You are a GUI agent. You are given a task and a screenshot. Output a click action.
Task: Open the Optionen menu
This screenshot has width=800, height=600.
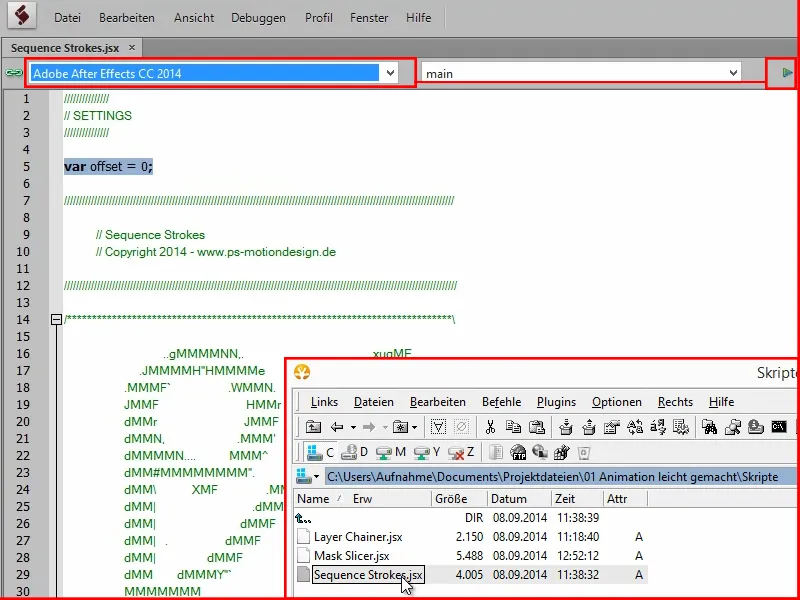tap(616, 402)
